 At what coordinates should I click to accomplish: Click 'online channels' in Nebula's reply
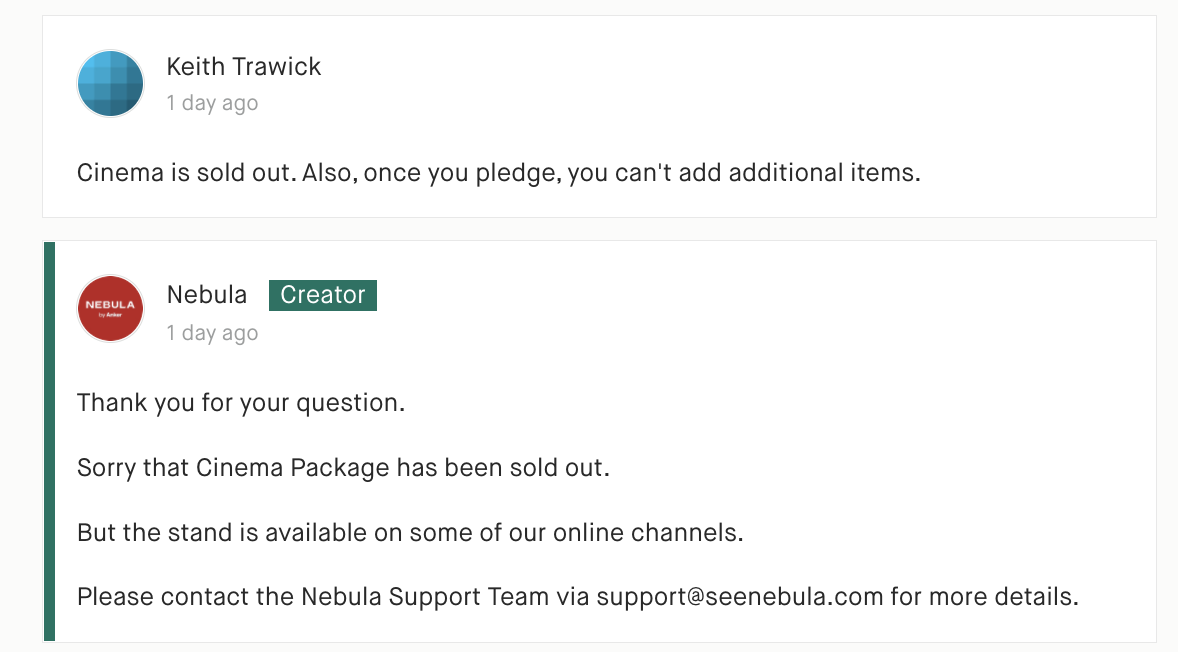[x=648, y=533]
